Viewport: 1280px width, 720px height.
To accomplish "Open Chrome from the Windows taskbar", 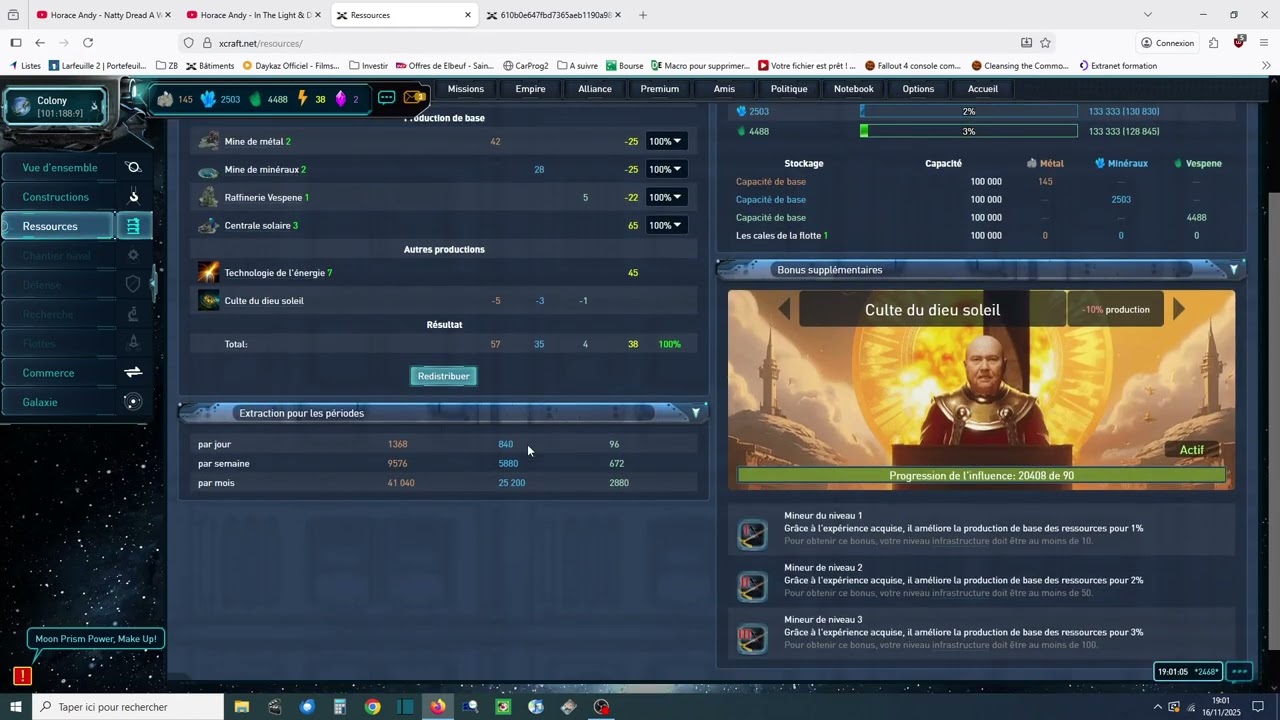I will [x=372, y=707].
